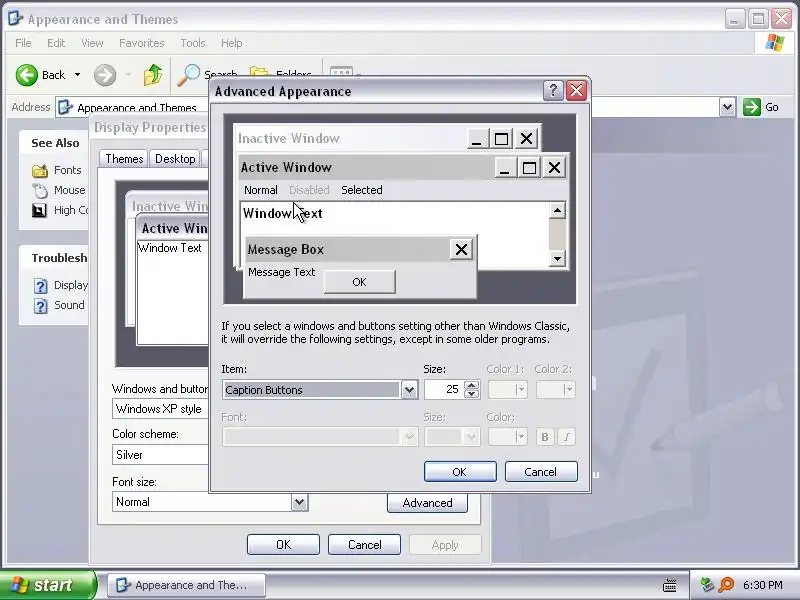Click the Folders toolbar icon
This screenshot has width=800, height=600.
coord(259,72)
